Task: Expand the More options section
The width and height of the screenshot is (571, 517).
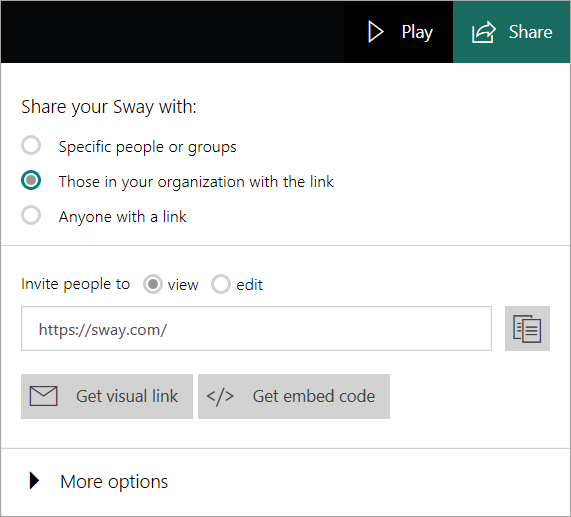Action: (98, 481)
